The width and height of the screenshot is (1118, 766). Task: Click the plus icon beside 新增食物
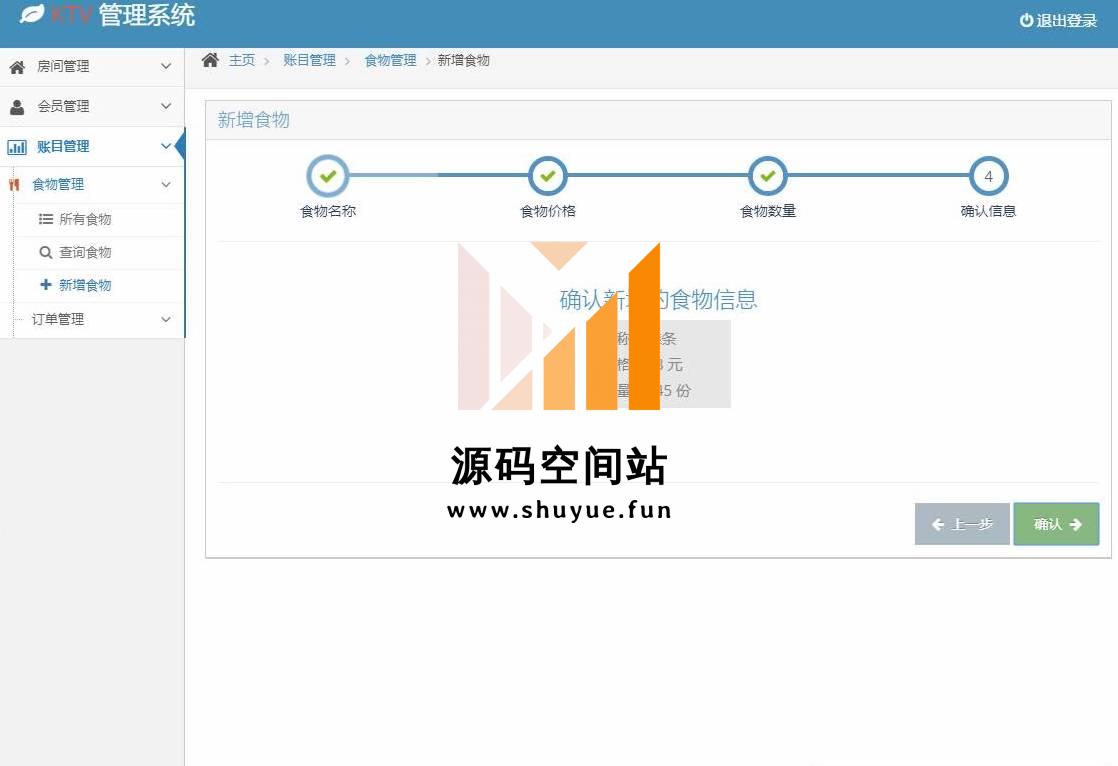coord(46,285)
